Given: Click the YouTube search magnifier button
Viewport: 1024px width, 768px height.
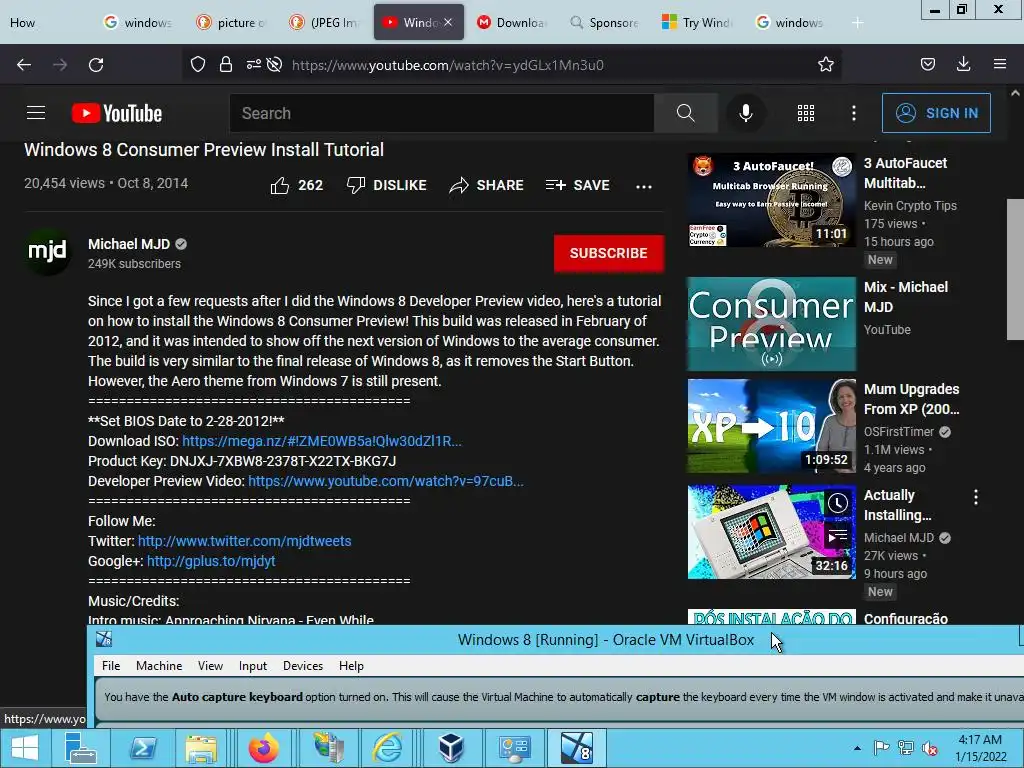Looking at the screenshot, I should coord(686,113).
